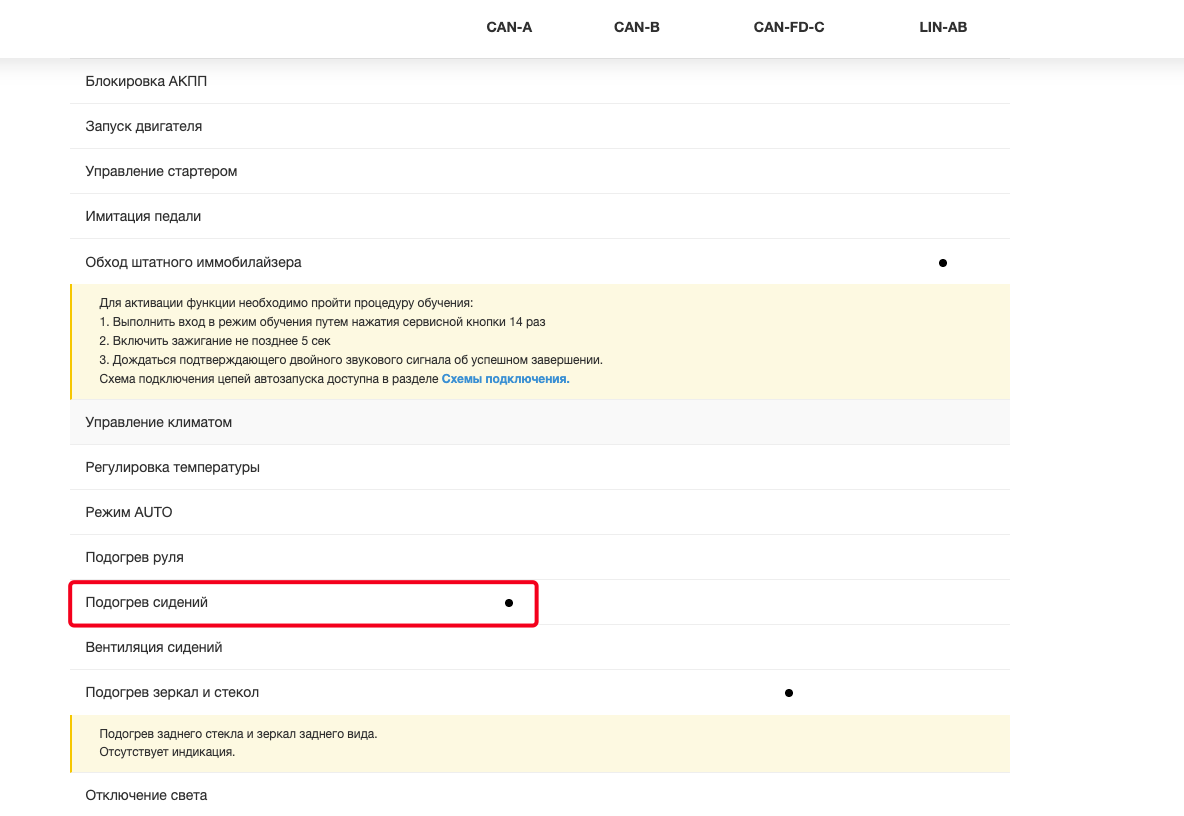
Task: Click the CAN-FD-C column header
Action: pyautogui.click(x=788, y=27)
